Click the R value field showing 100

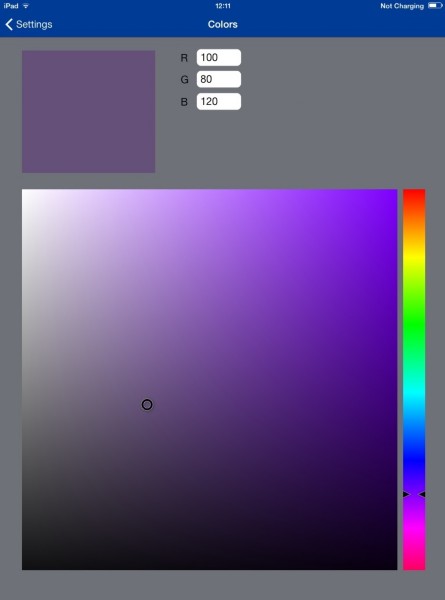[219, 57]
